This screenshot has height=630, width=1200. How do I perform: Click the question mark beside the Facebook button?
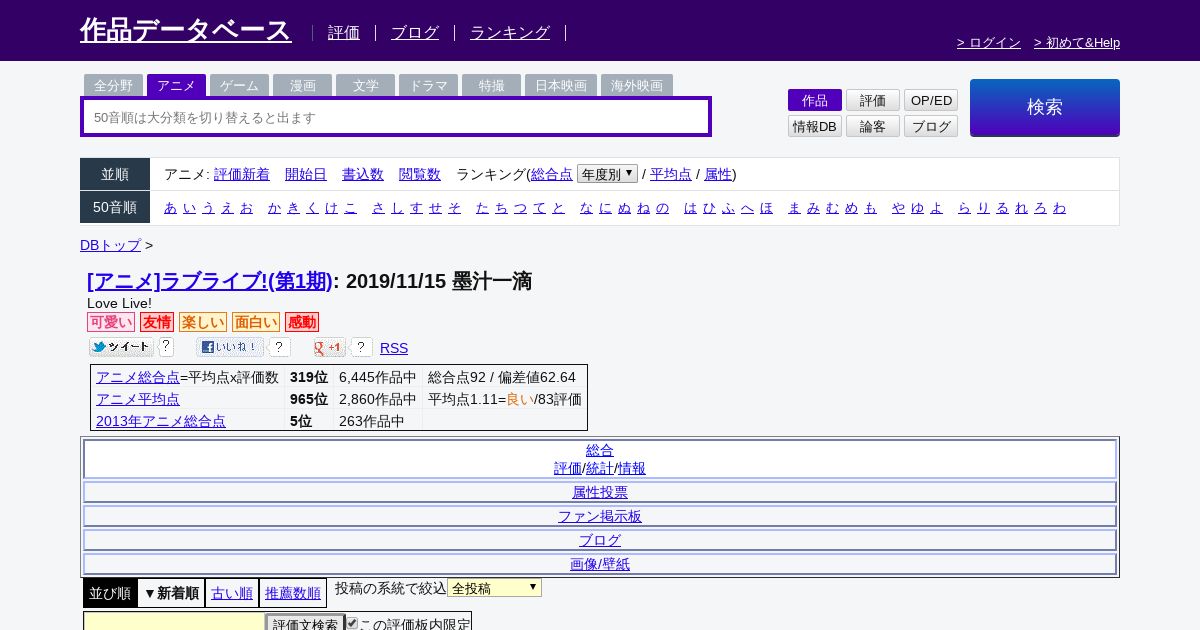click(x=280, y=347)
